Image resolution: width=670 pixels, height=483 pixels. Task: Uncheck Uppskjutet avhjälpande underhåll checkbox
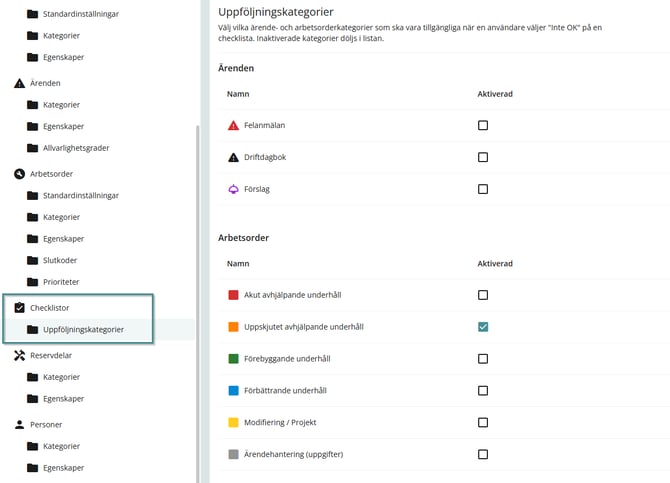tap(483, 327)
